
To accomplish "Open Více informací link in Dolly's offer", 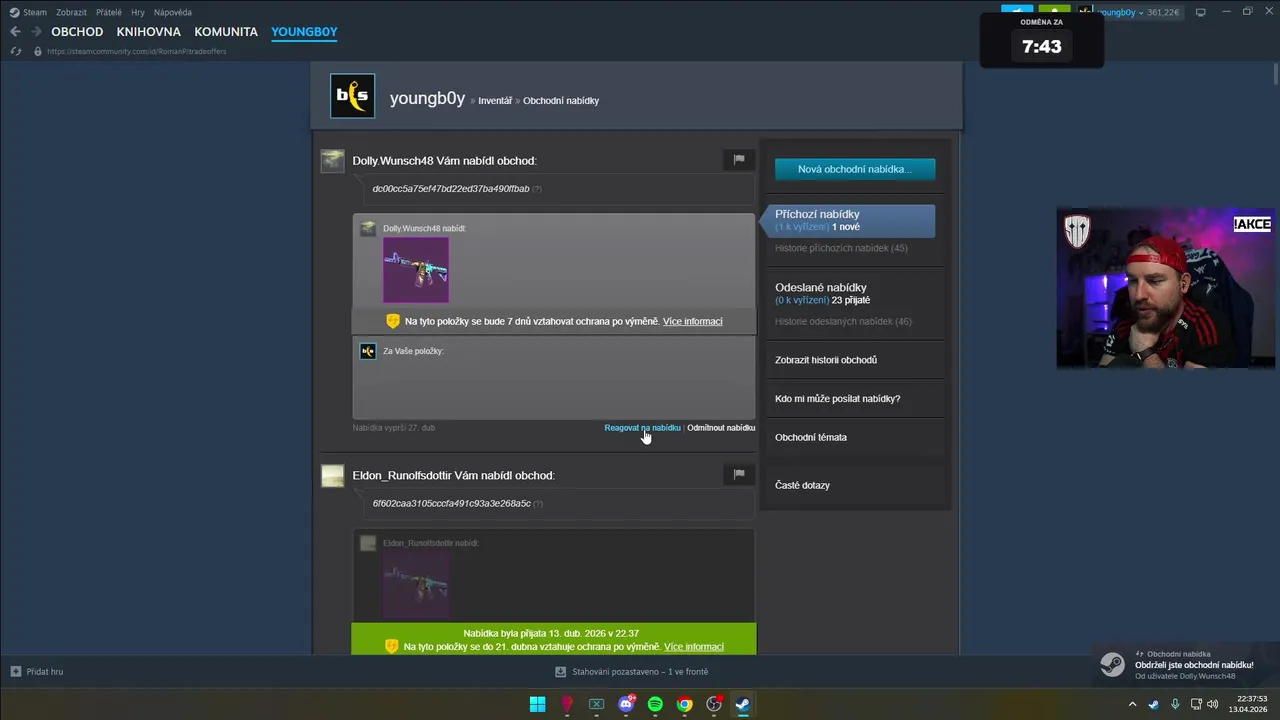I will point(692,321).
